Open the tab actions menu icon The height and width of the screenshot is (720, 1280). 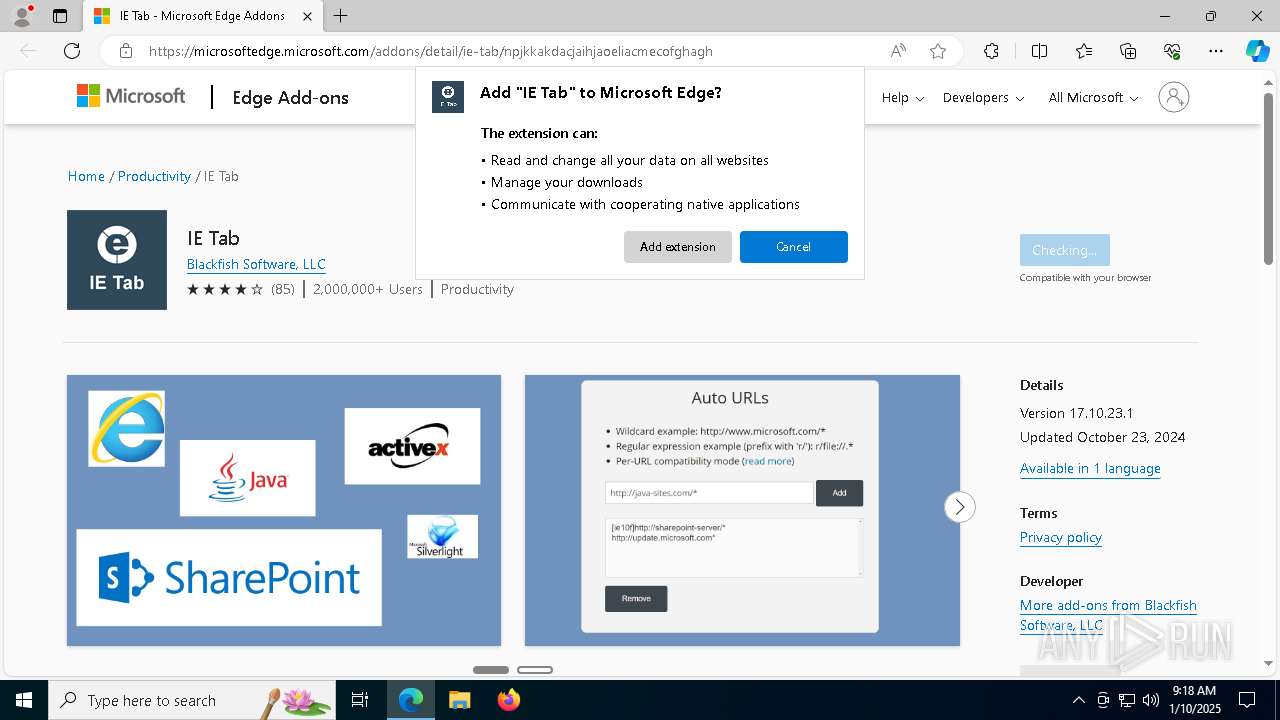[60, 16]
